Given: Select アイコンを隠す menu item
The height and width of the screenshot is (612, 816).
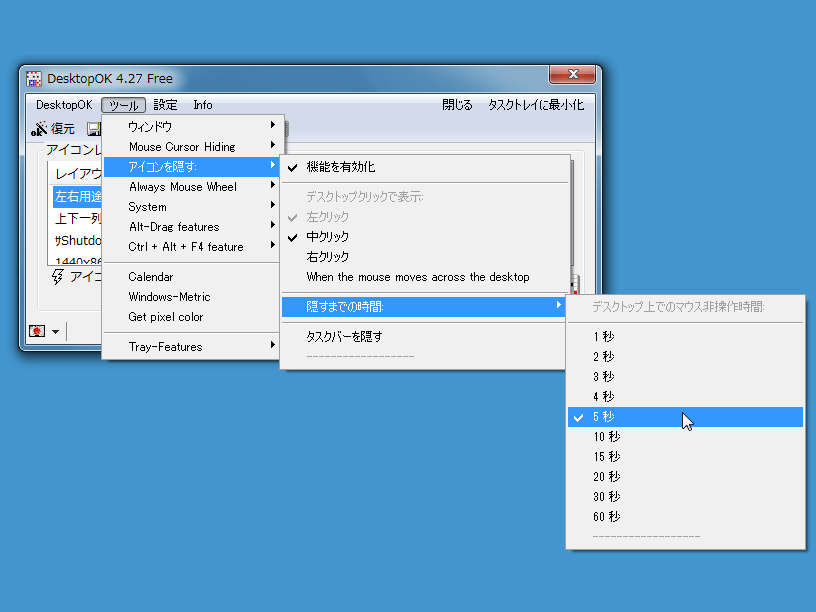Looking at the screenshot, I should click(x=192, y=167).
